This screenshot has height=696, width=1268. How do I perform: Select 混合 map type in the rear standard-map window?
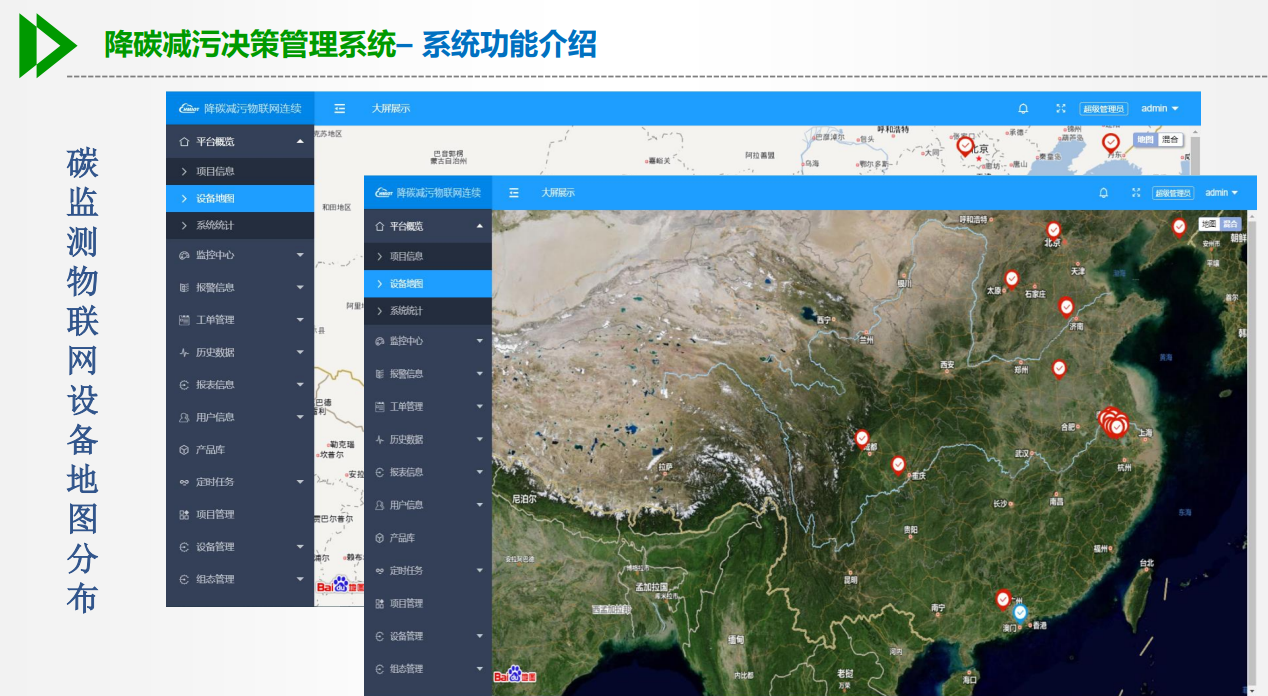pos(1169,140)
